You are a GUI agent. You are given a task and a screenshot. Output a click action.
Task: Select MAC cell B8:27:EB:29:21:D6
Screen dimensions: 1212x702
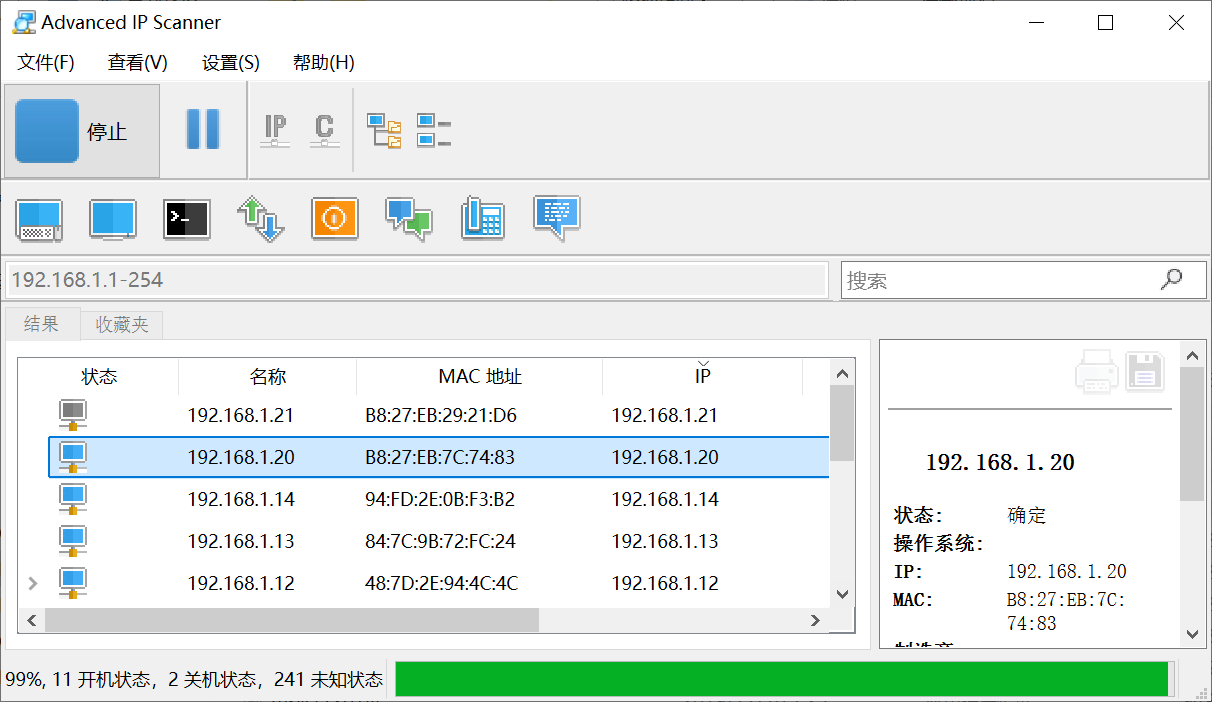click(x=441, y=415)
